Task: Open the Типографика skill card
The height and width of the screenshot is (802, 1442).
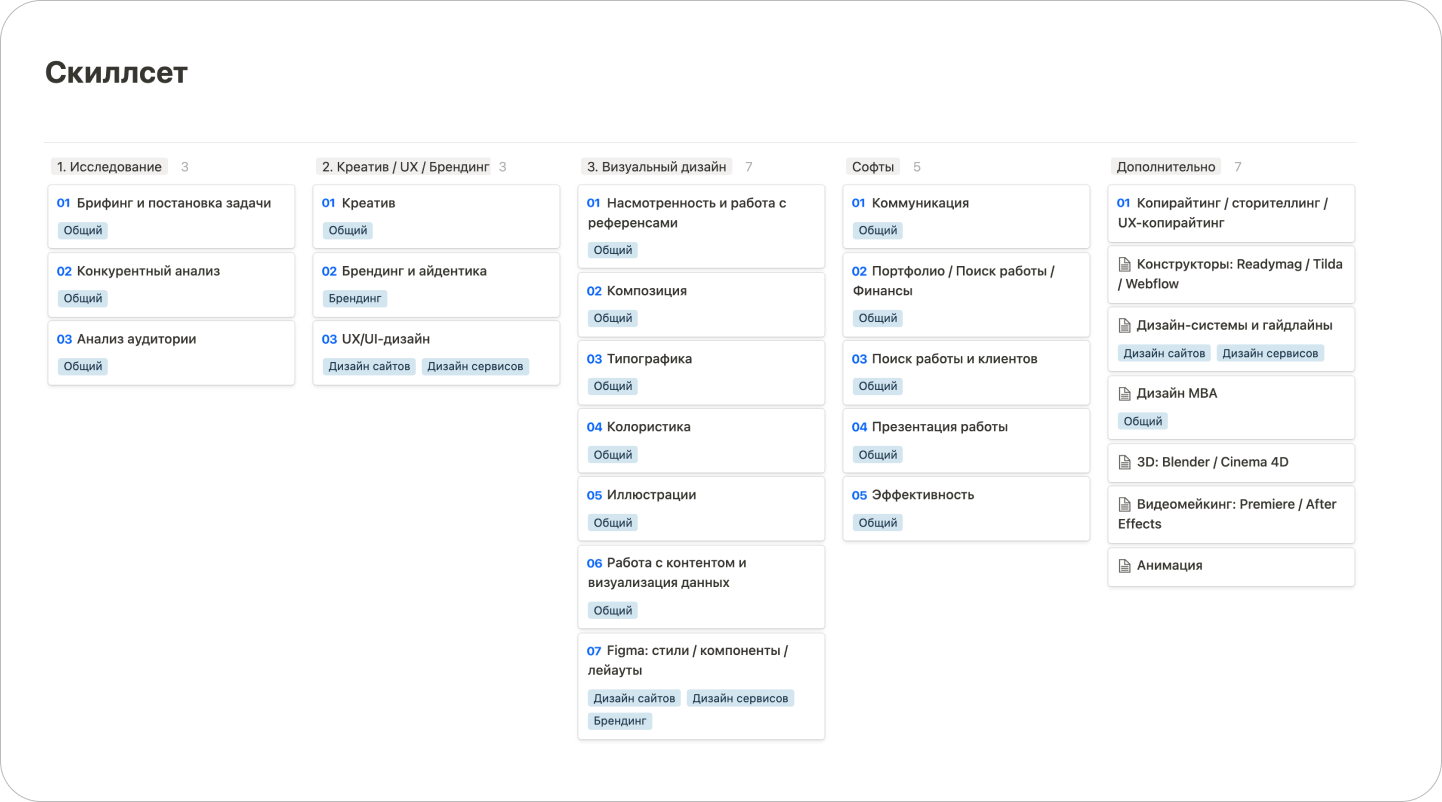Action: point(701,372)
